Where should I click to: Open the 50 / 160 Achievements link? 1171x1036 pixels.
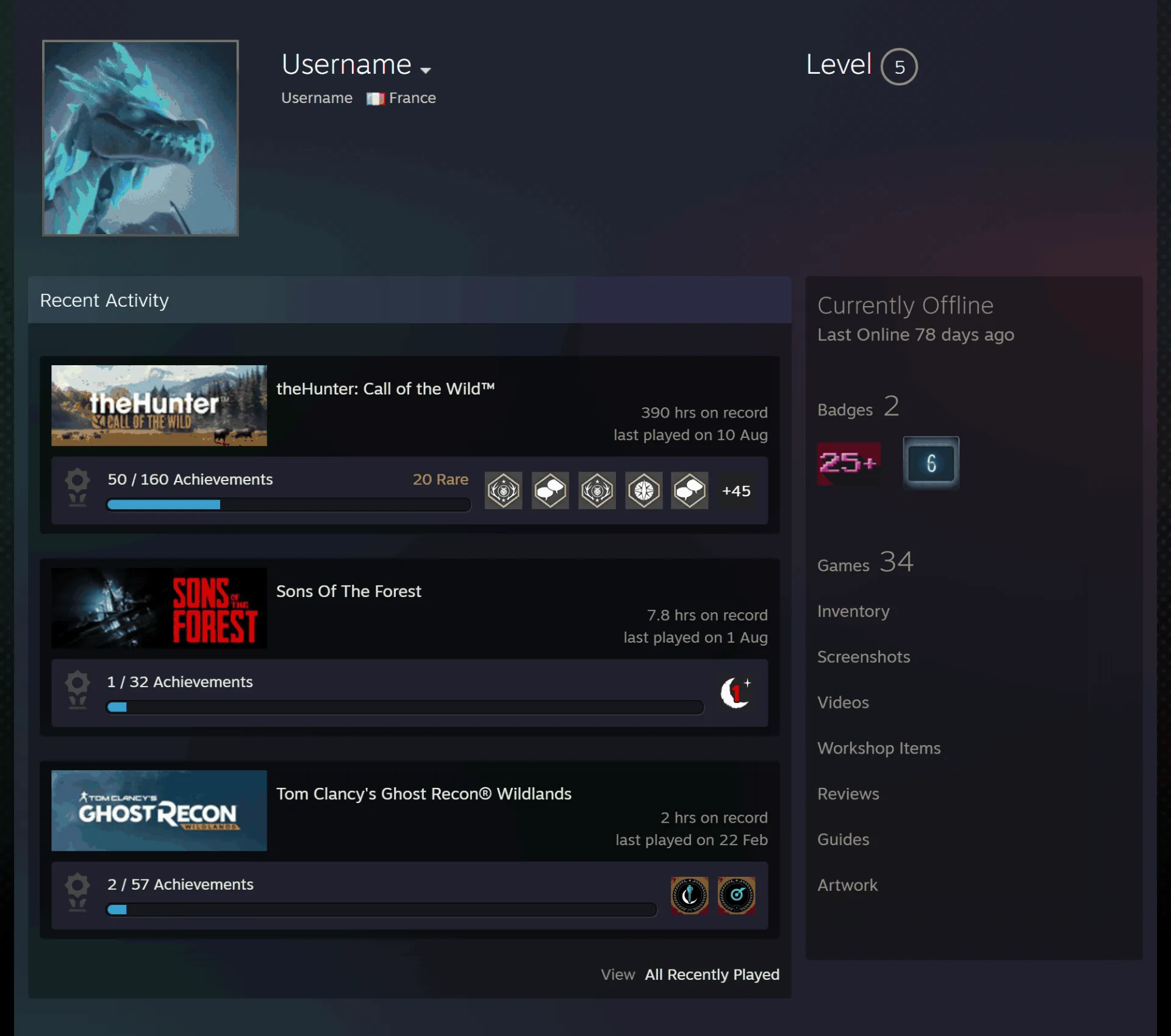coord(190,479)
